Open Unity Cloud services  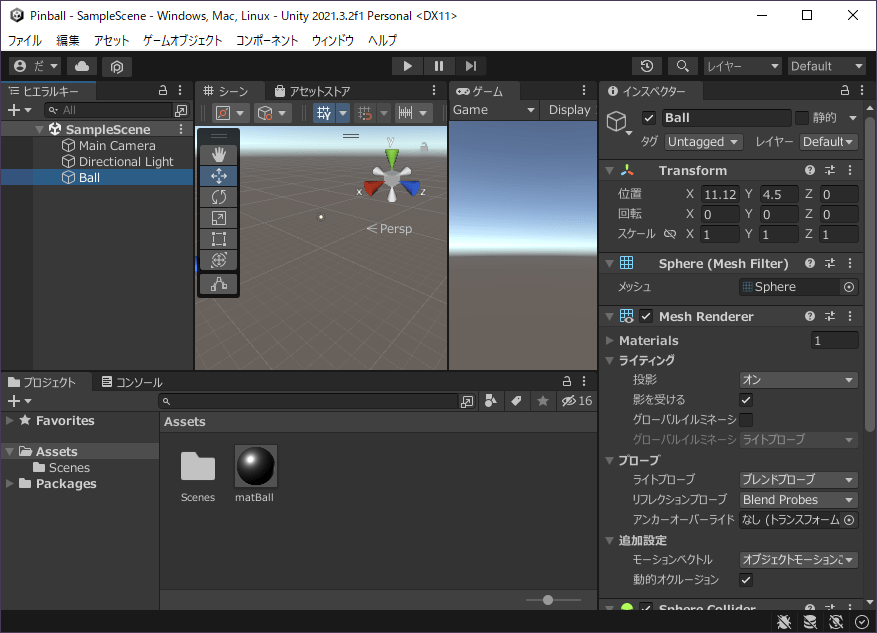coord(82,67)
